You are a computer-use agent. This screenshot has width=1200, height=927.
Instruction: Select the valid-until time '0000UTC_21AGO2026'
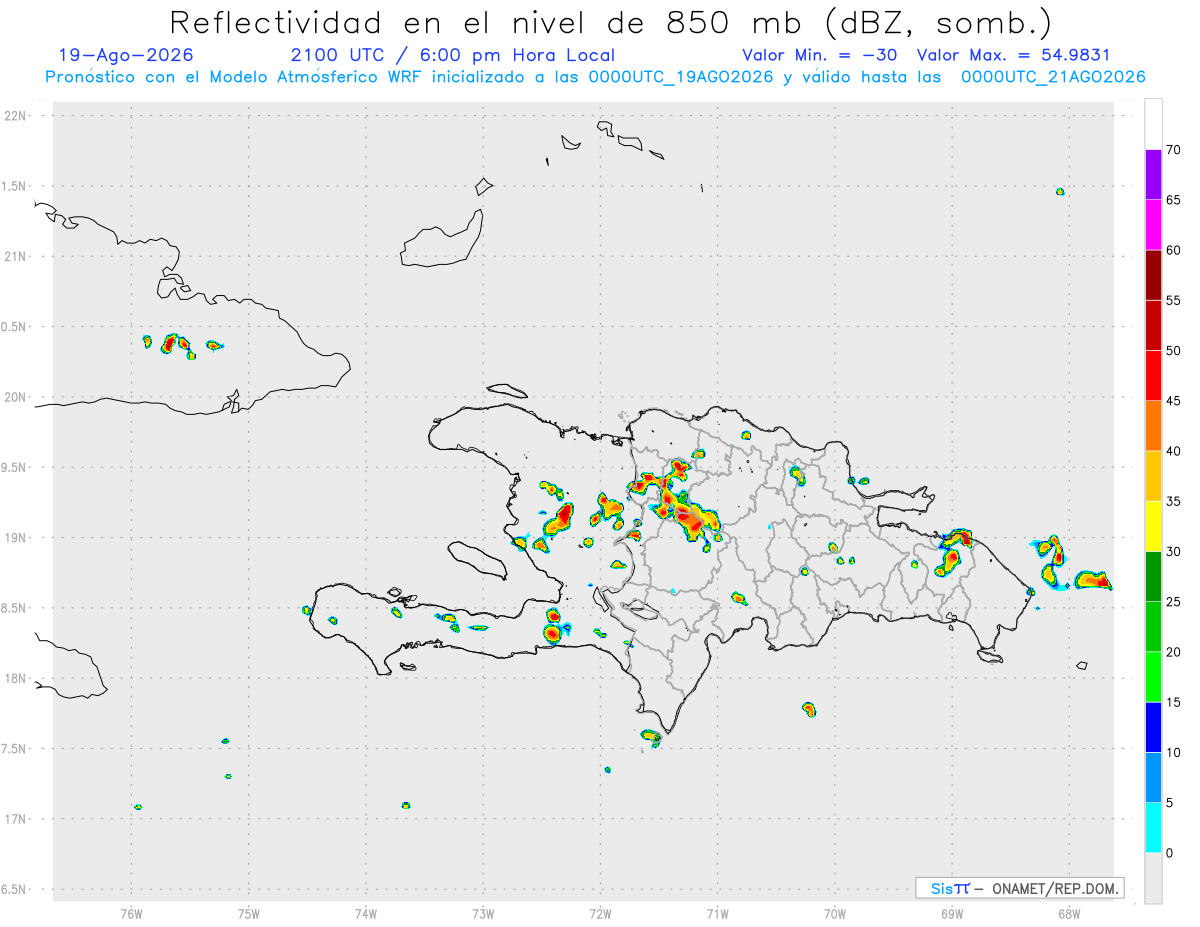(1053, 77)
